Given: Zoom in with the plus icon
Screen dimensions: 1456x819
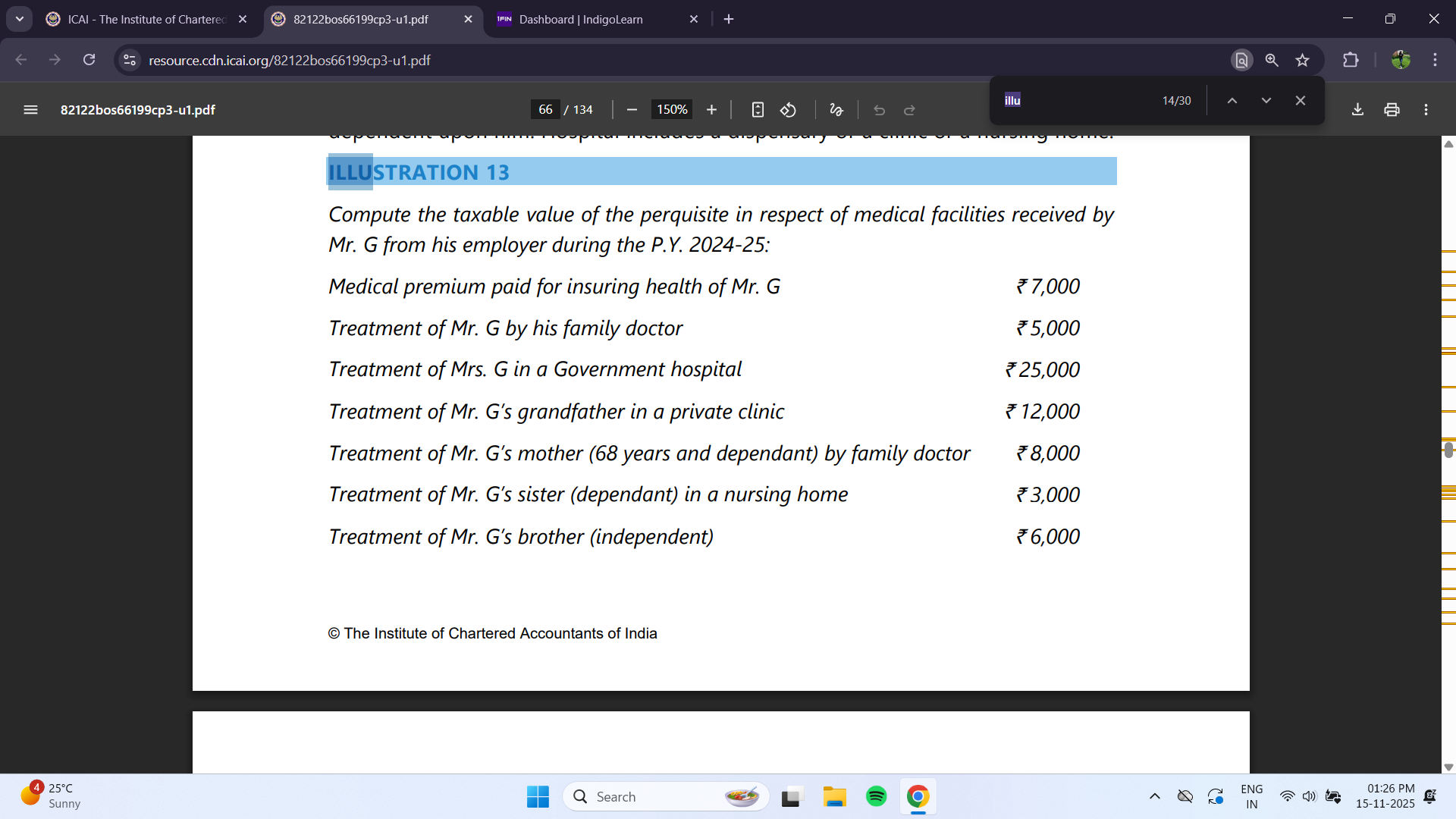Looking at the screenshot, I should [x=711, y=110].
